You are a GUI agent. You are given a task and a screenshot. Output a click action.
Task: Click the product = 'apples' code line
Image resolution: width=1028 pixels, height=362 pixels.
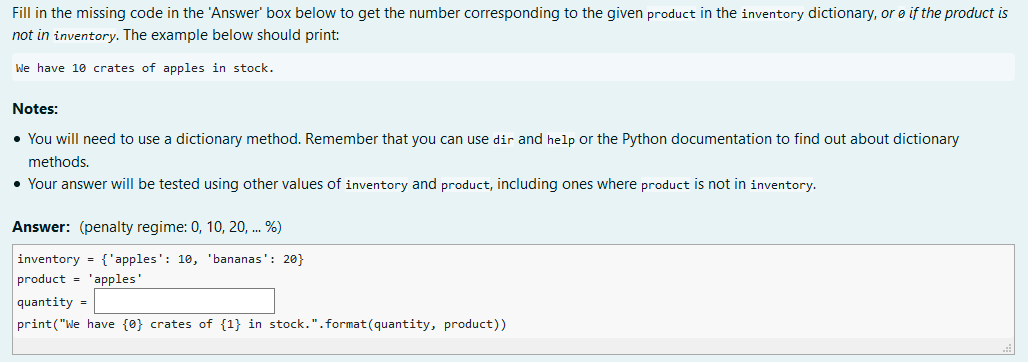(x=80, y=279)
